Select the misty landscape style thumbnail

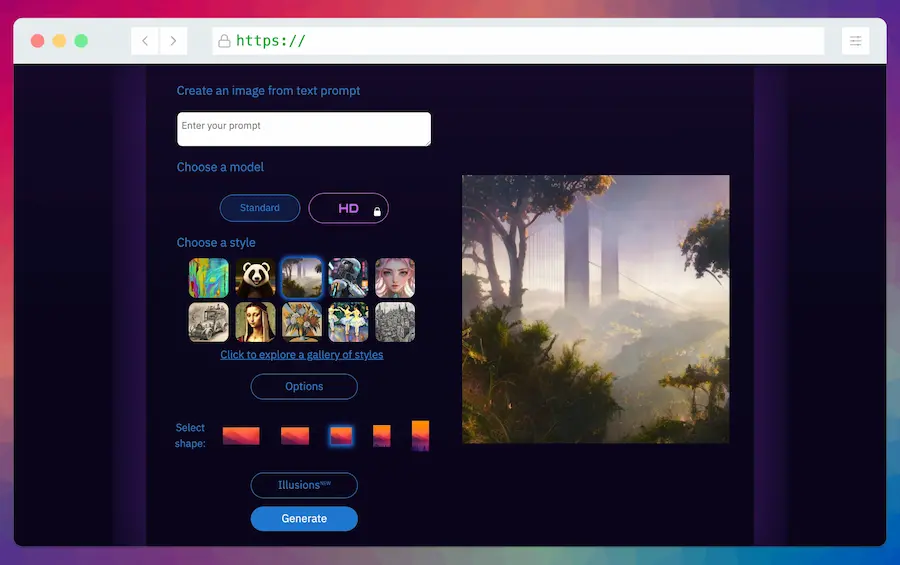click(x=302, y=278)
